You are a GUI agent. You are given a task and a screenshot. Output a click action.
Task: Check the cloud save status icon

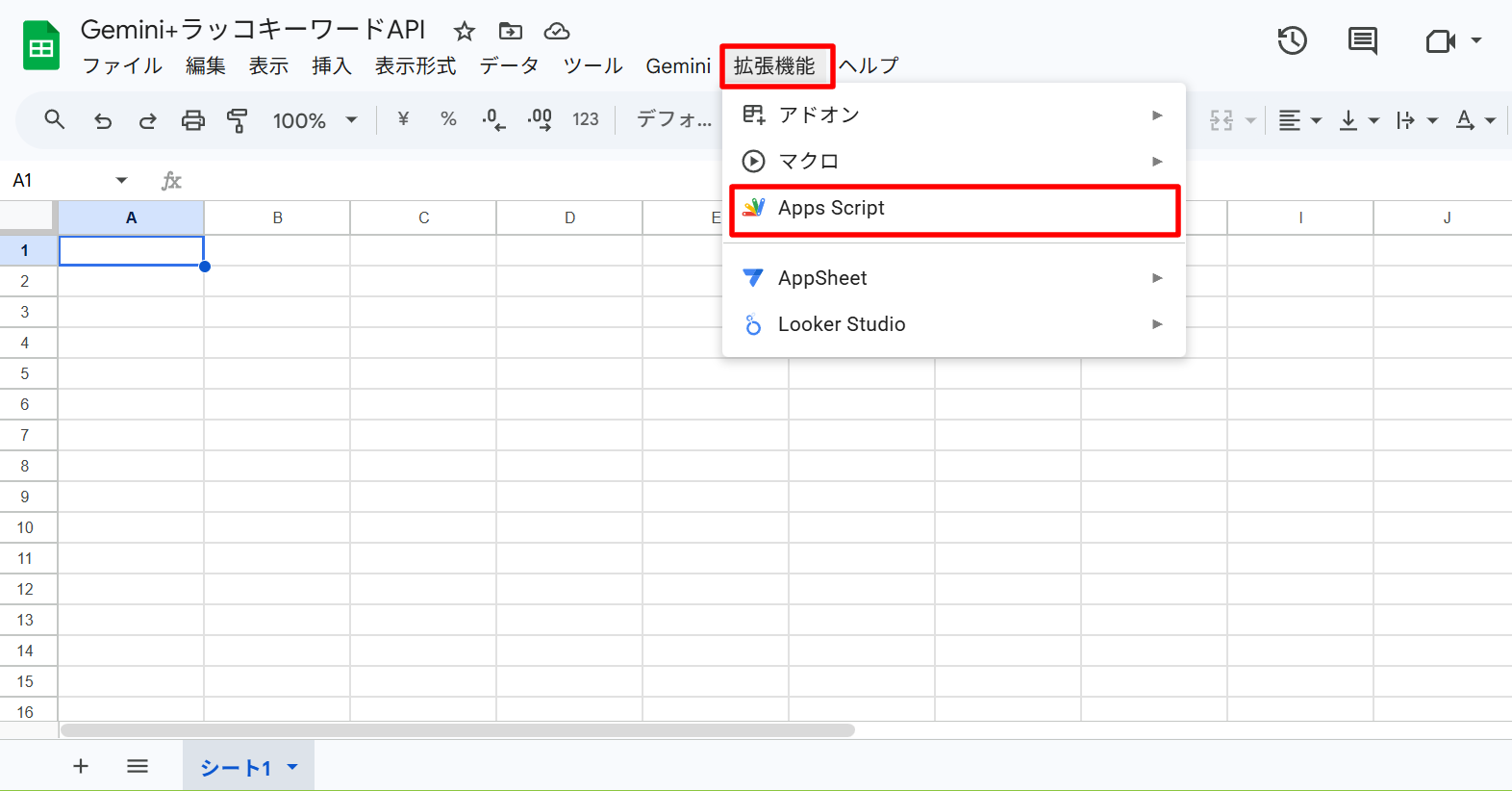557,32
